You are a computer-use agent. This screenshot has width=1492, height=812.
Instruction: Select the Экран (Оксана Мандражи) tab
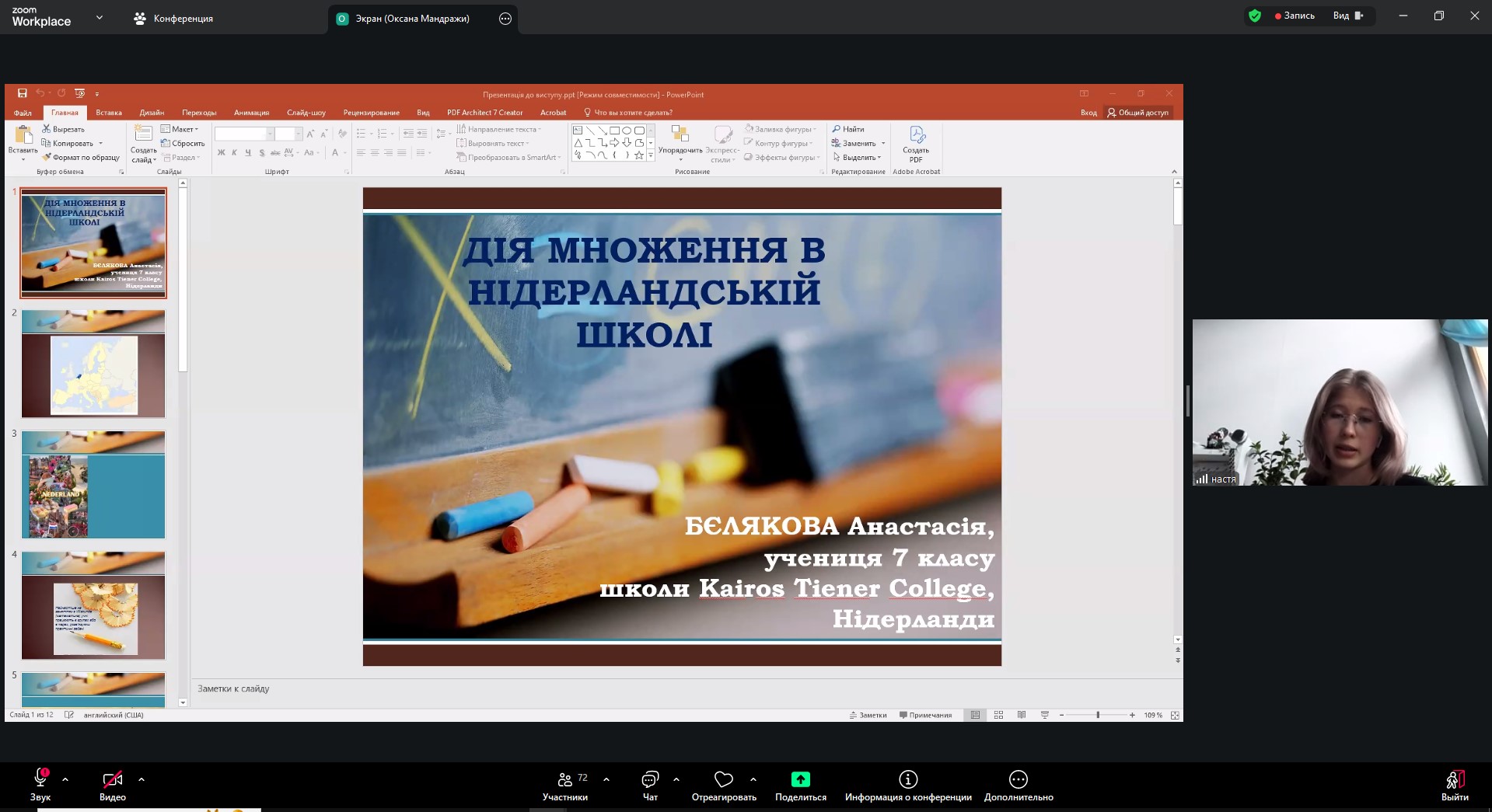coord(412,19)
